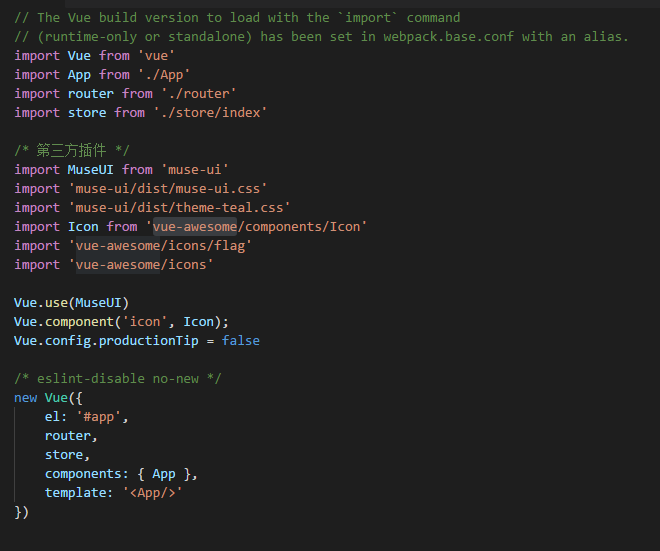Click the '<App/>' template string
The width and height of the screenshot is (660, 551).
coord(152,492)
